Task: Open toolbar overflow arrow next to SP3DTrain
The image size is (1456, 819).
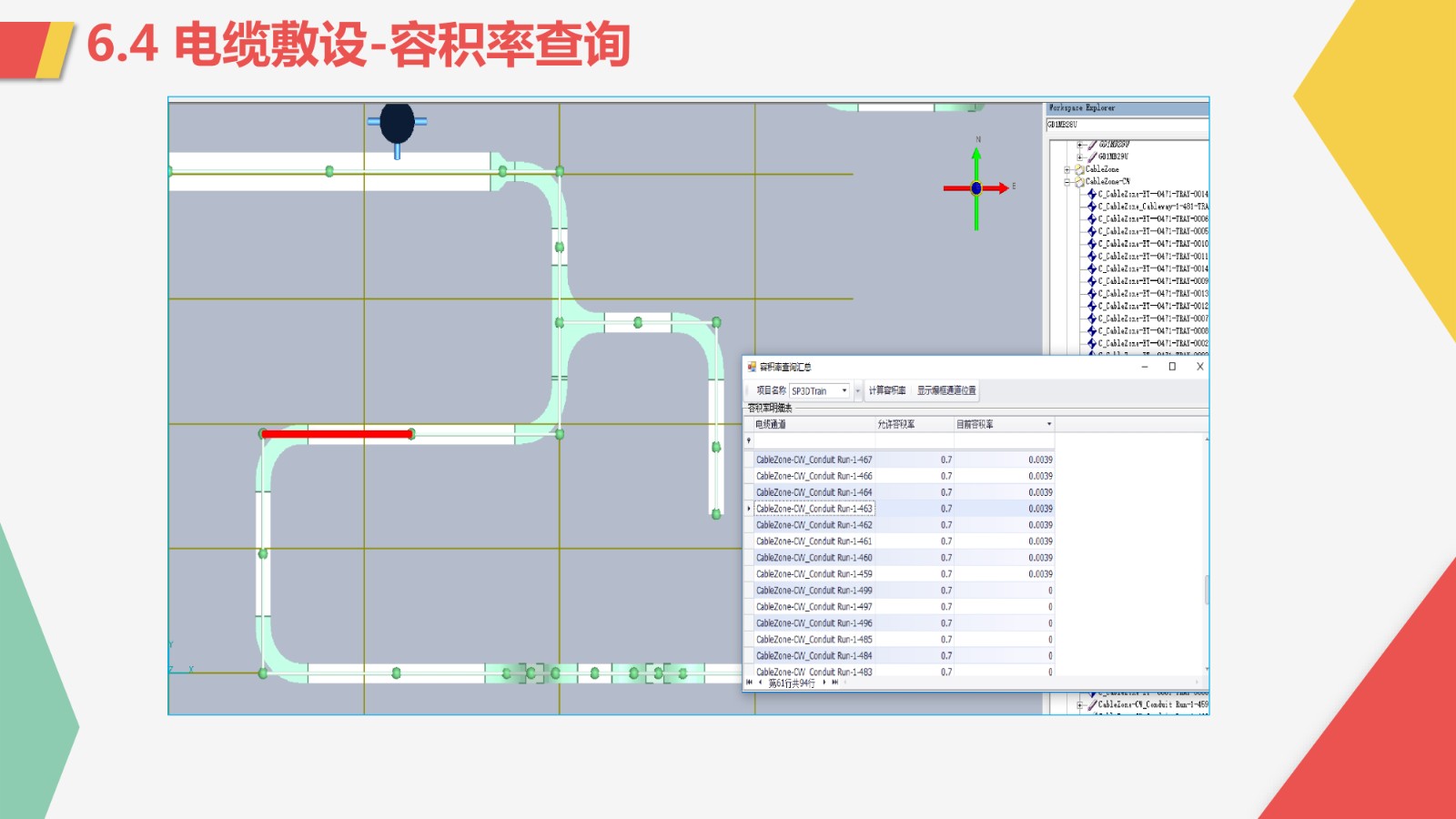Action: click(857, 390)
